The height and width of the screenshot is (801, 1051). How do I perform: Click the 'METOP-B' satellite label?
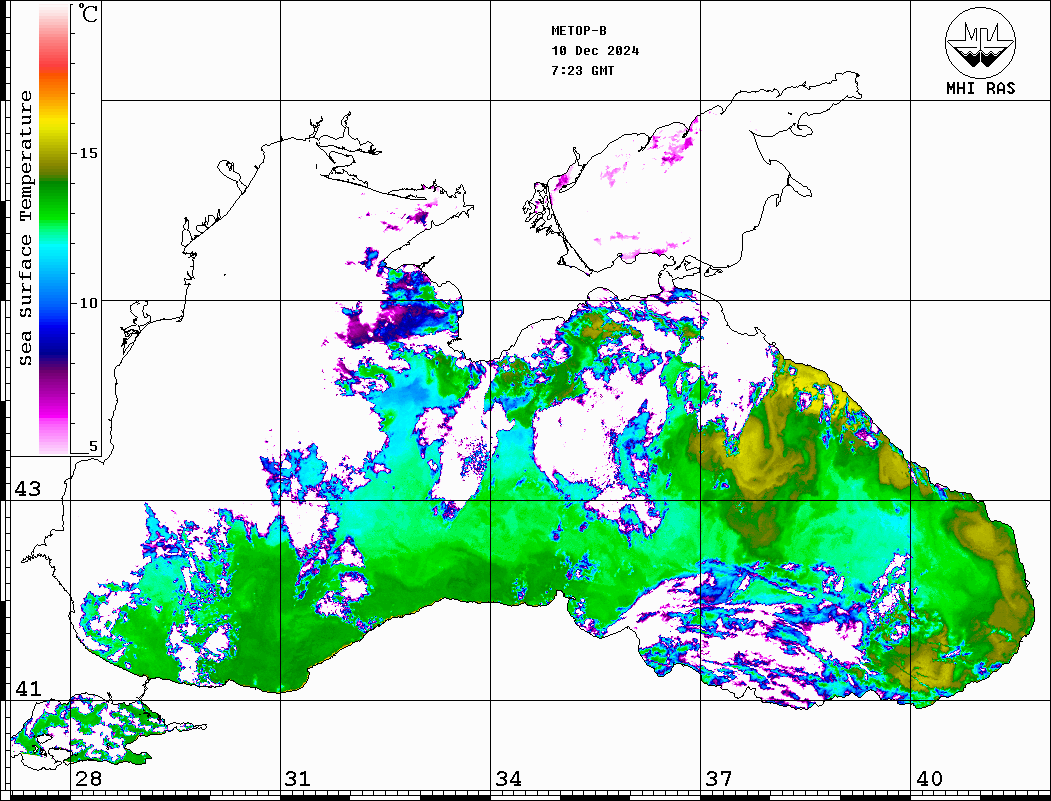579,31
